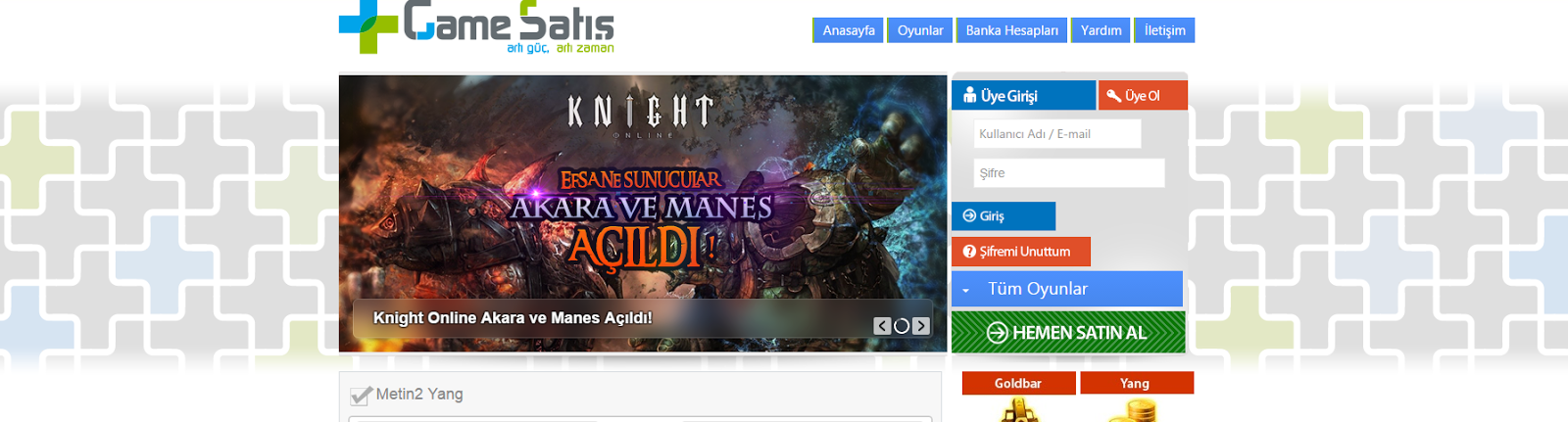Go to previous slide with left arrow
This screenshot has height=422, width=1568.
point(882,326)
